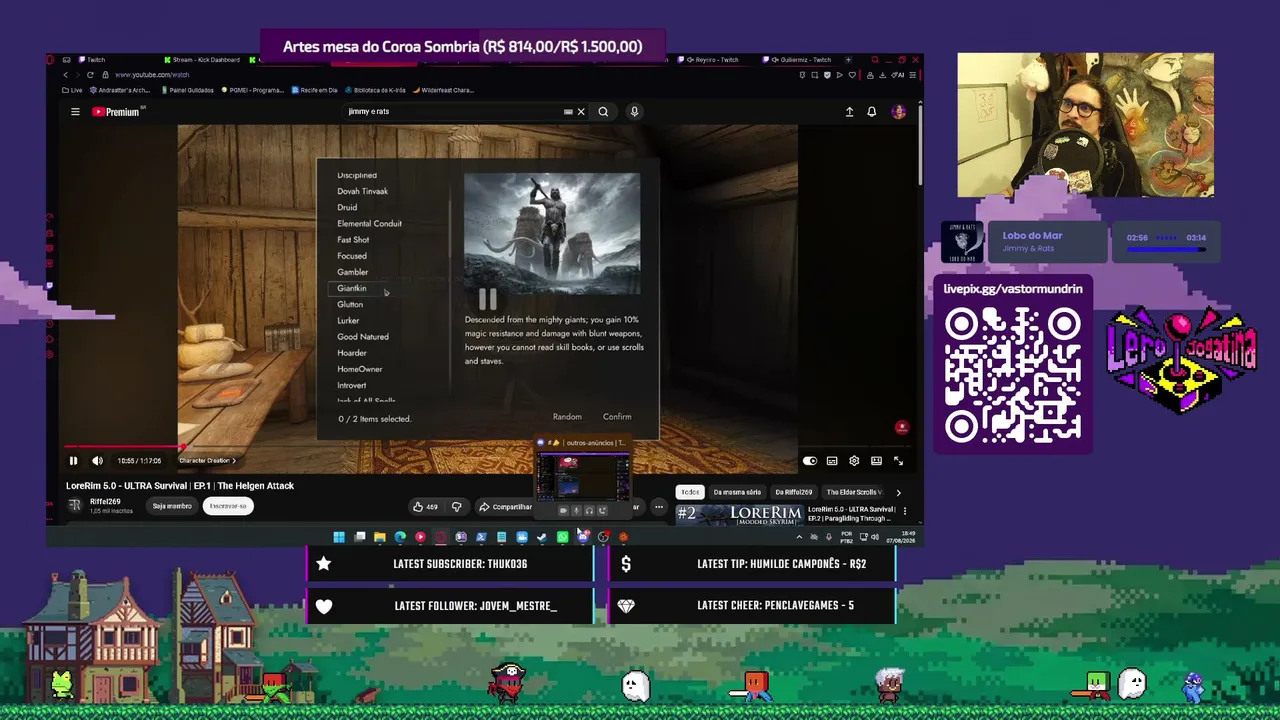Open the YouTube account avatar menu

click(x=898, y=112)
